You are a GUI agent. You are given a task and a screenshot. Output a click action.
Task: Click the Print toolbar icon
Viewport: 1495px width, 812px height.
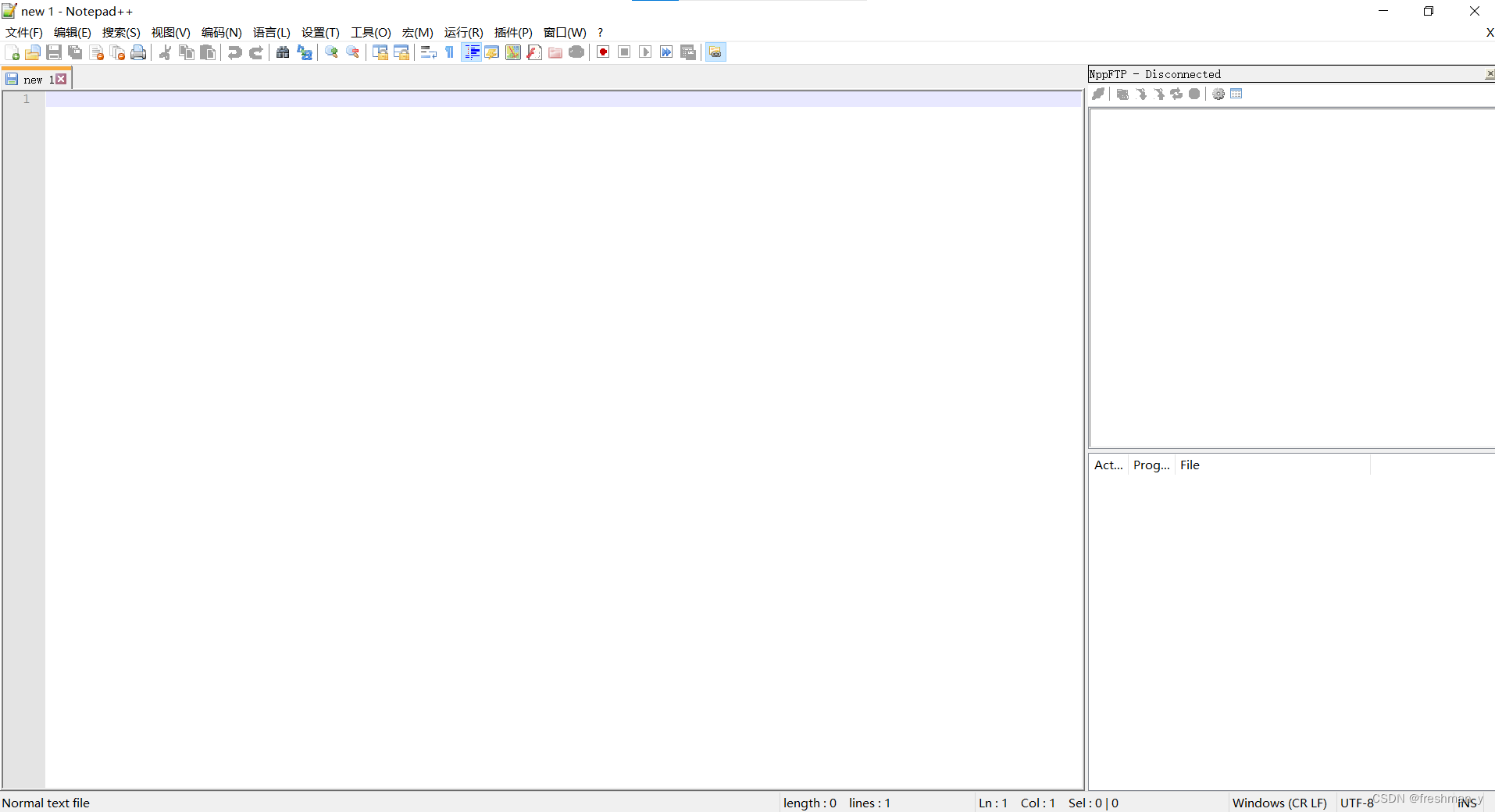(x=138, y=52)
